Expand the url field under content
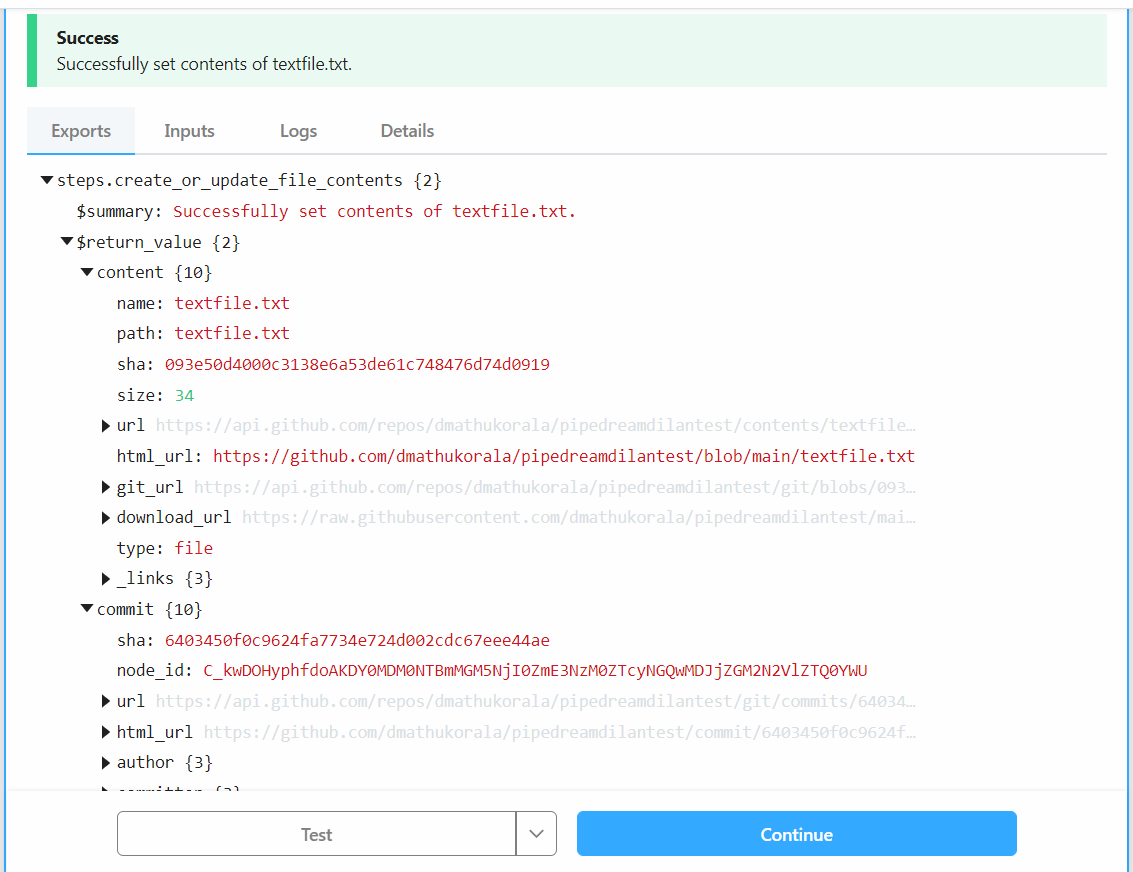1133x872 pixels. (x=106, y=425)
